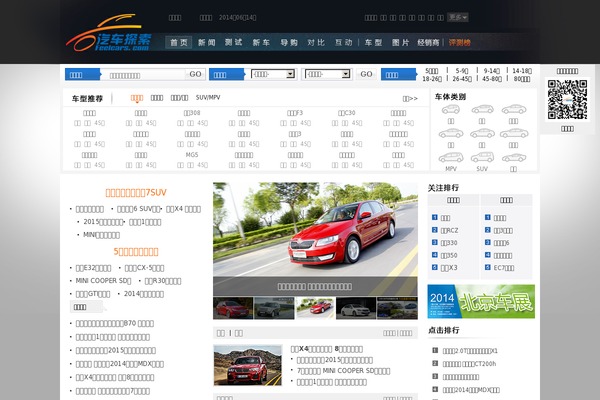Click the >> more link in recommendations
This screenshot has width=600, height=400.
pyautogui.click(x=410, y=99)
